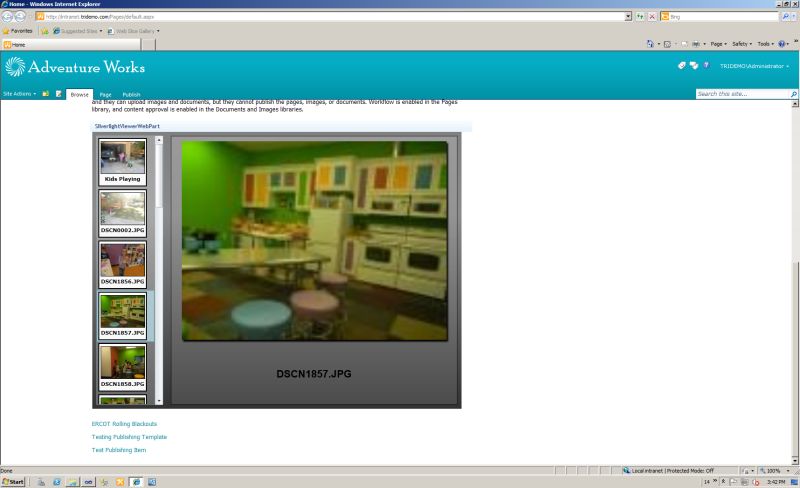
Task: Click the Print toolbar icon
Action: [x=696, y=44]
